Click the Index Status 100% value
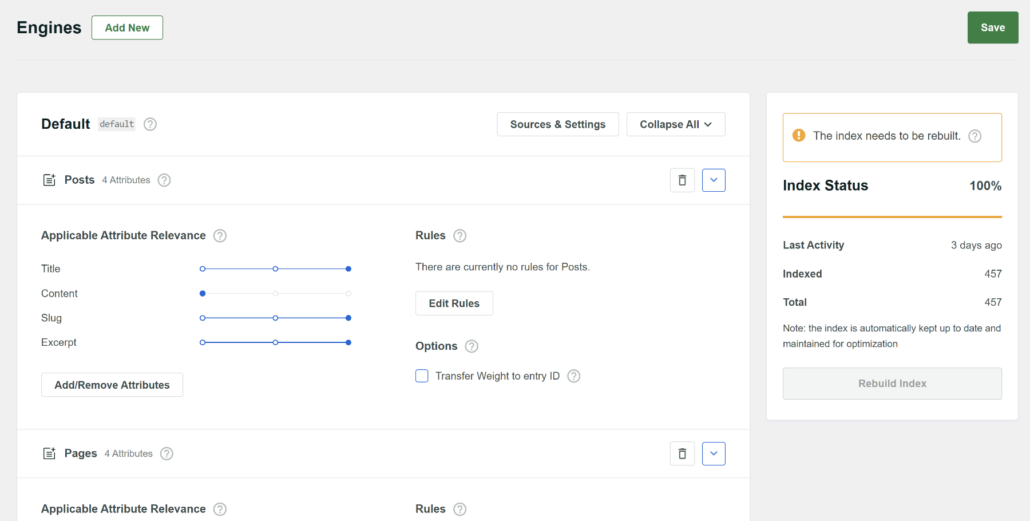 (x=985, y=186)
